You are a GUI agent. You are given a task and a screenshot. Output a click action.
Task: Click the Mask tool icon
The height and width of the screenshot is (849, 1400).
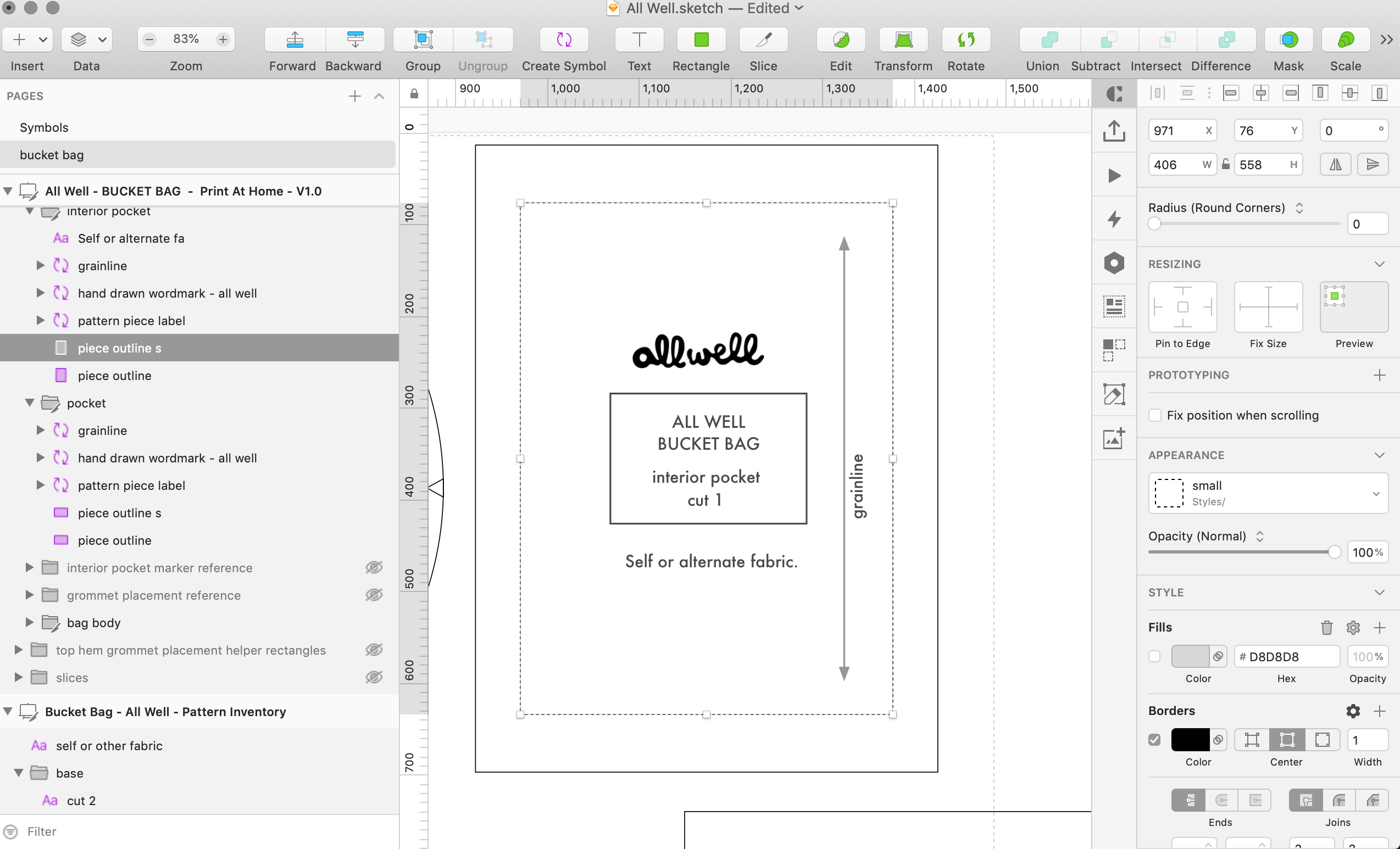click(x=1288, y=40)
